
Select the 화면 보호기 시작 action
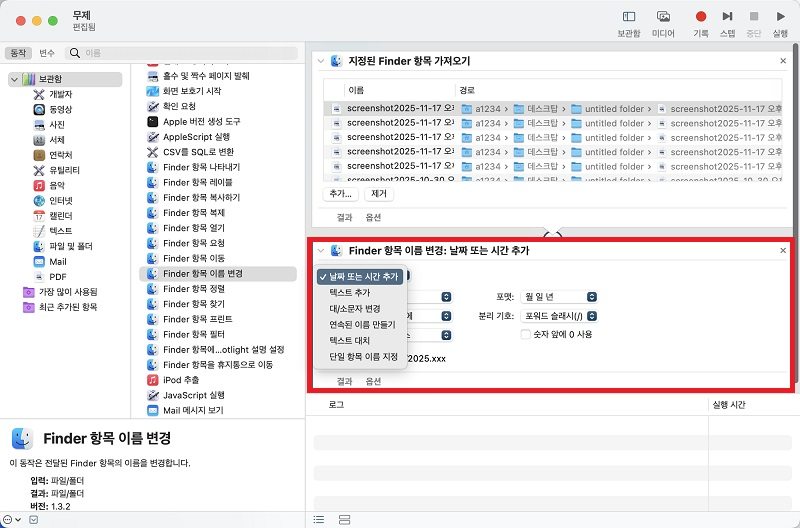coord(185,91)
